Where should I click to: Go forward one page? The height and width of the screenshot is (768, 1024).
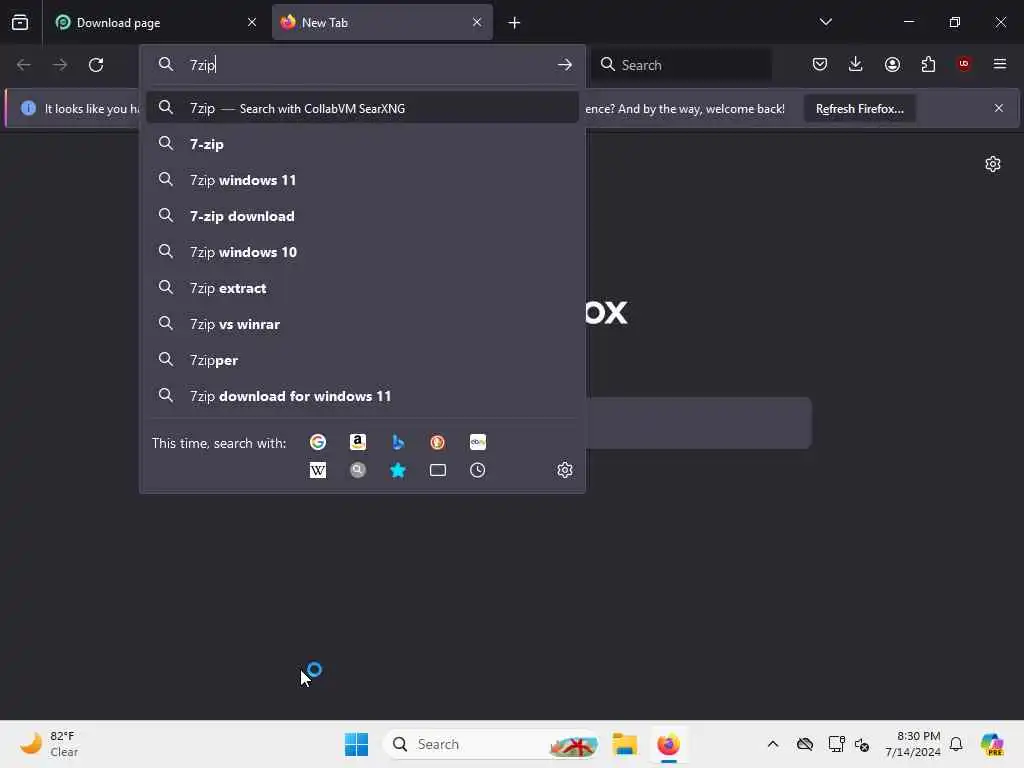coord(59,65)
